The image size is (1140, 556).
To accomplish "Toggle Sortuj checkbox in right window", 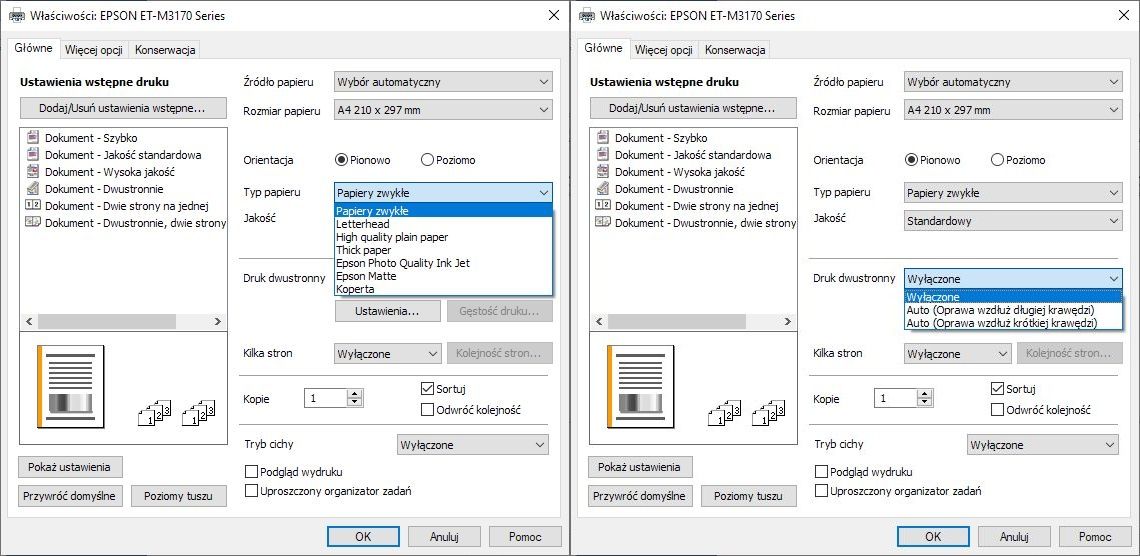I will pos(998,389).
